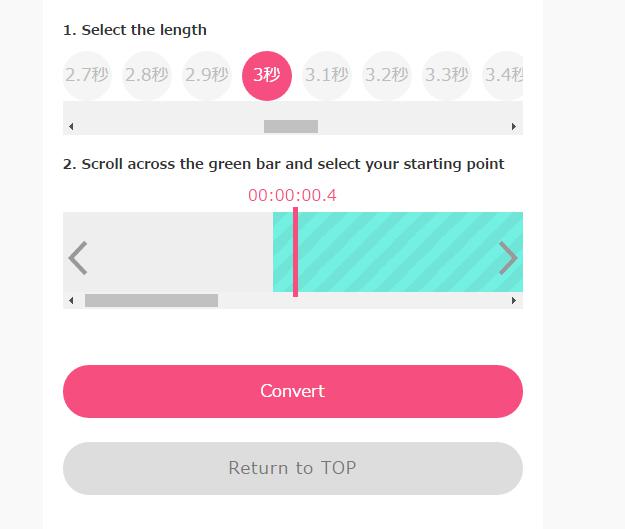The width and height of the screenshot is (625, 529).
Task: Click the timeline scrollbar thumb
Action: 151,301
